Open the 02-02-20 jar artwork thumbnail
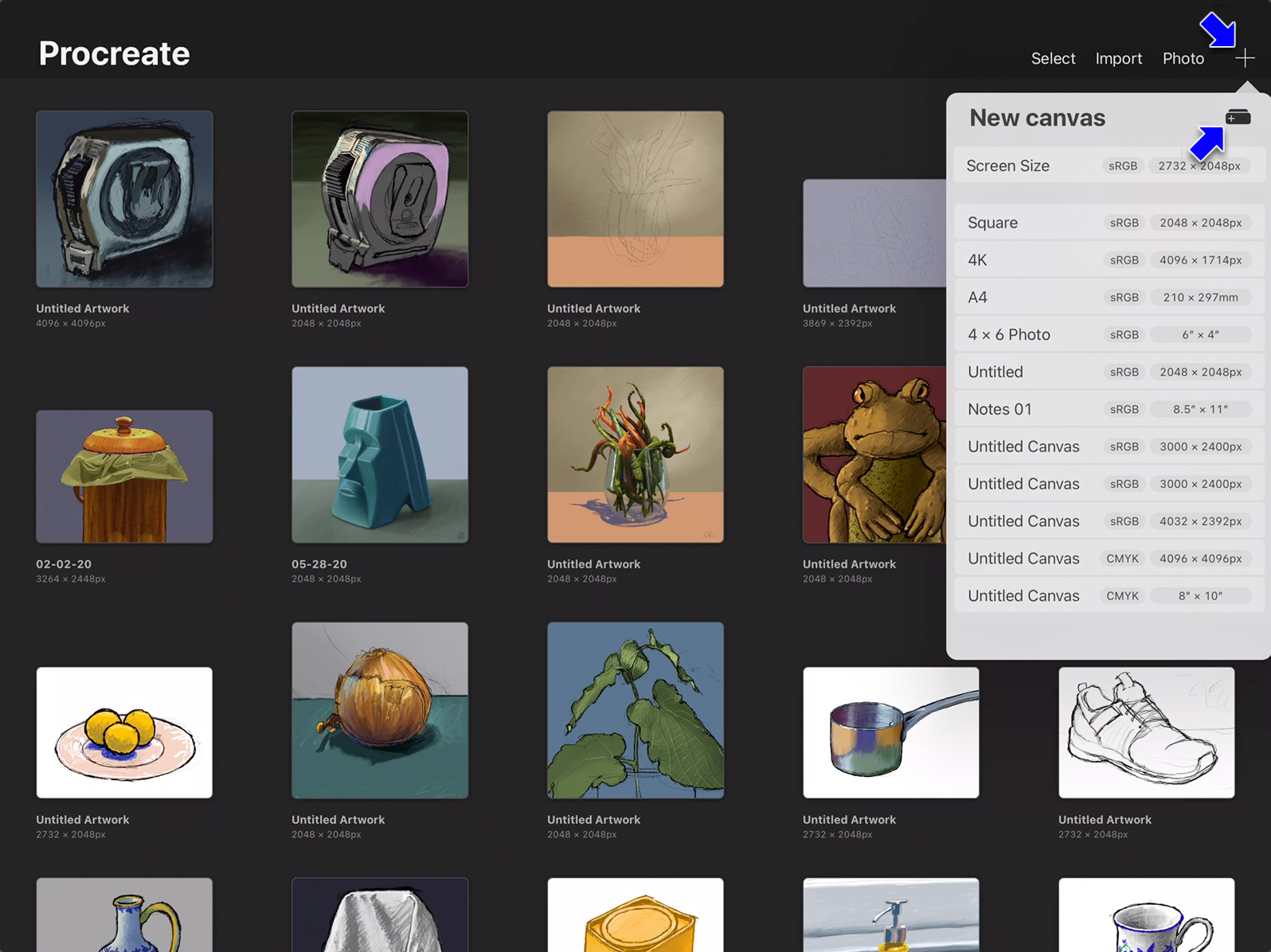Image resolution: width=1271 pixels, height=952 pixels. click(124, 477)
